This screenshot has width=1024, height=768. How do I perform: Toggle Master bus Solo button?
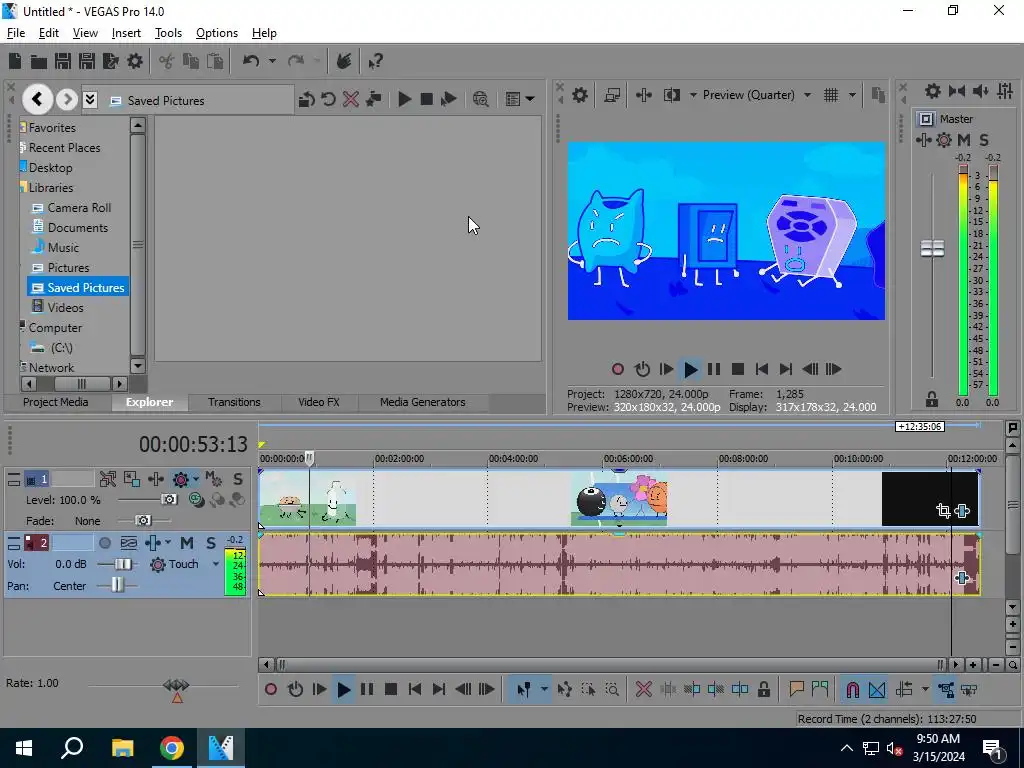pos(984,140)
